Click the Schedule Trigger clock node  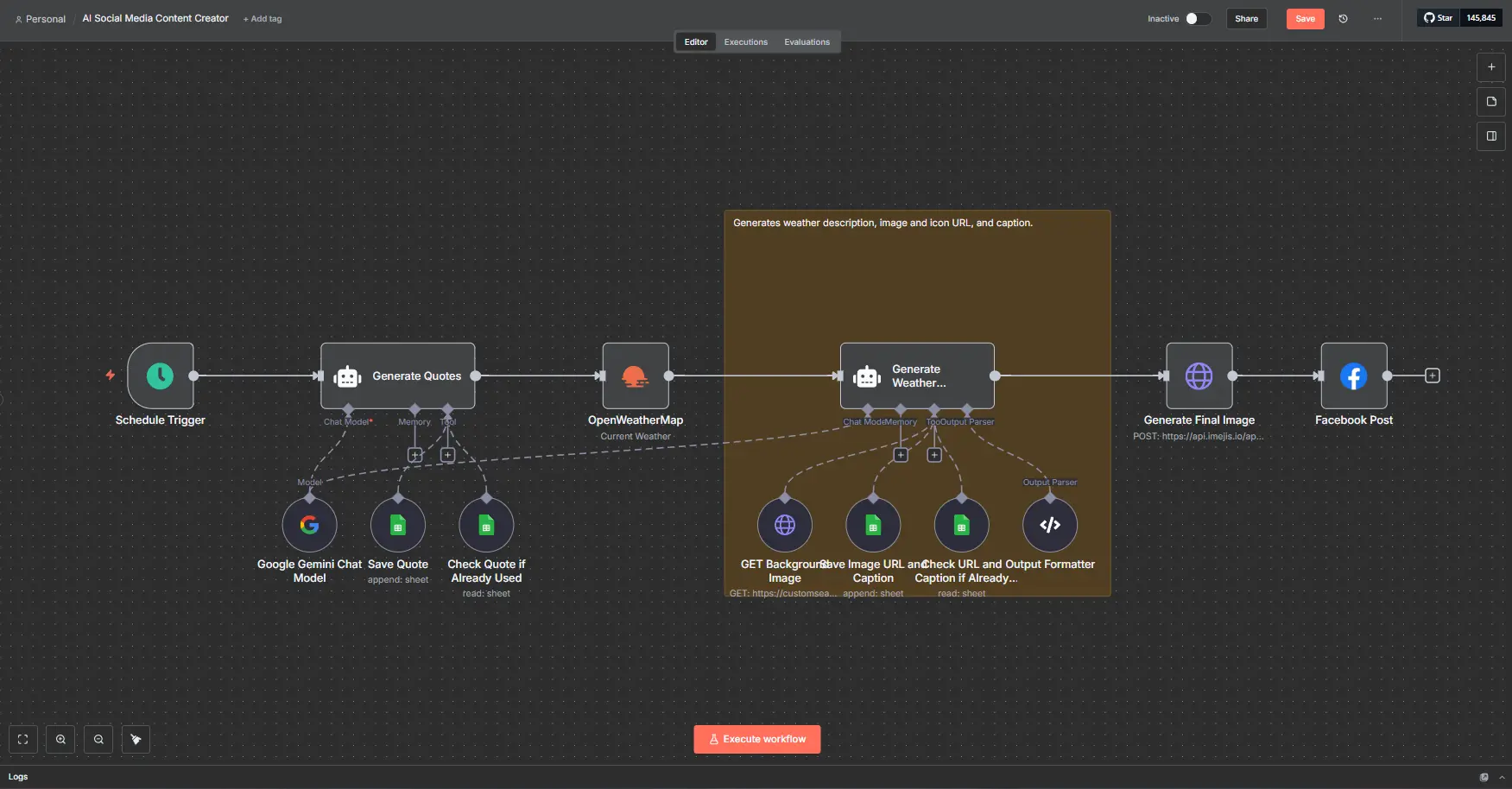coord(161,376)
